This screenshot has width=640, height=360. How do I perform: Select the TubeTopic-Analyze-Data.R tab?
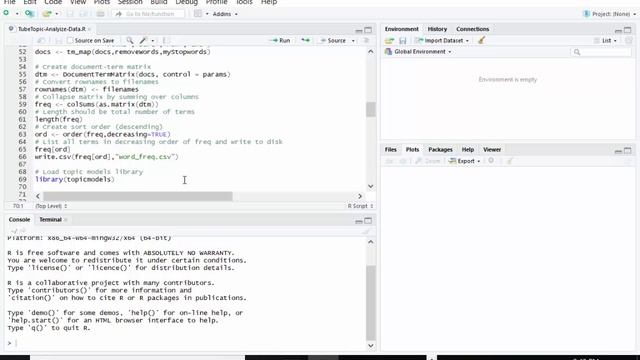pos(51,29)
